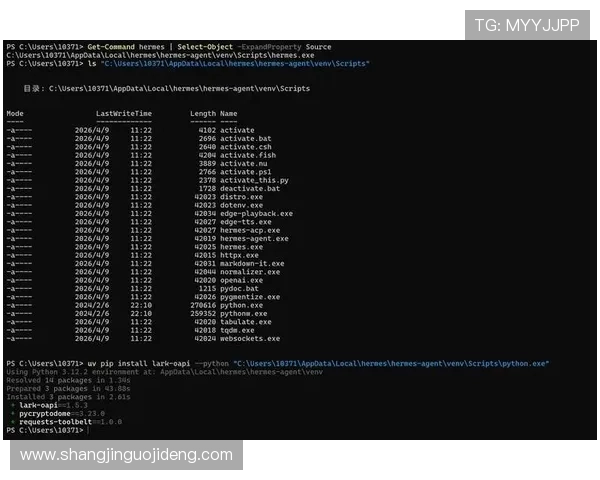Click the Name column header
The image size is (600, 480).
click(228, 113)
